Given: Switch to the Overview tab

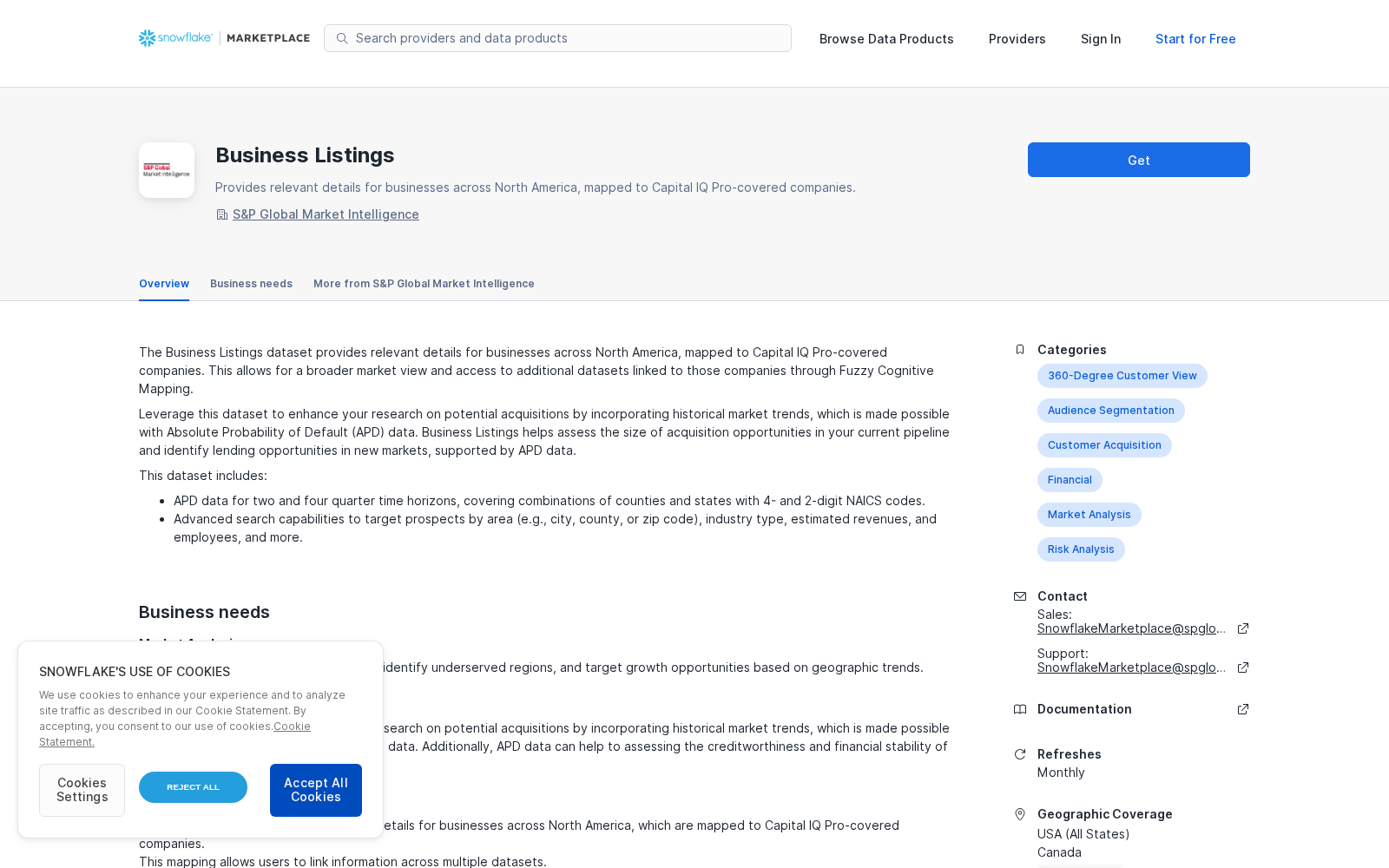Looking at the screenshot, I should click(x=164, y=284).
